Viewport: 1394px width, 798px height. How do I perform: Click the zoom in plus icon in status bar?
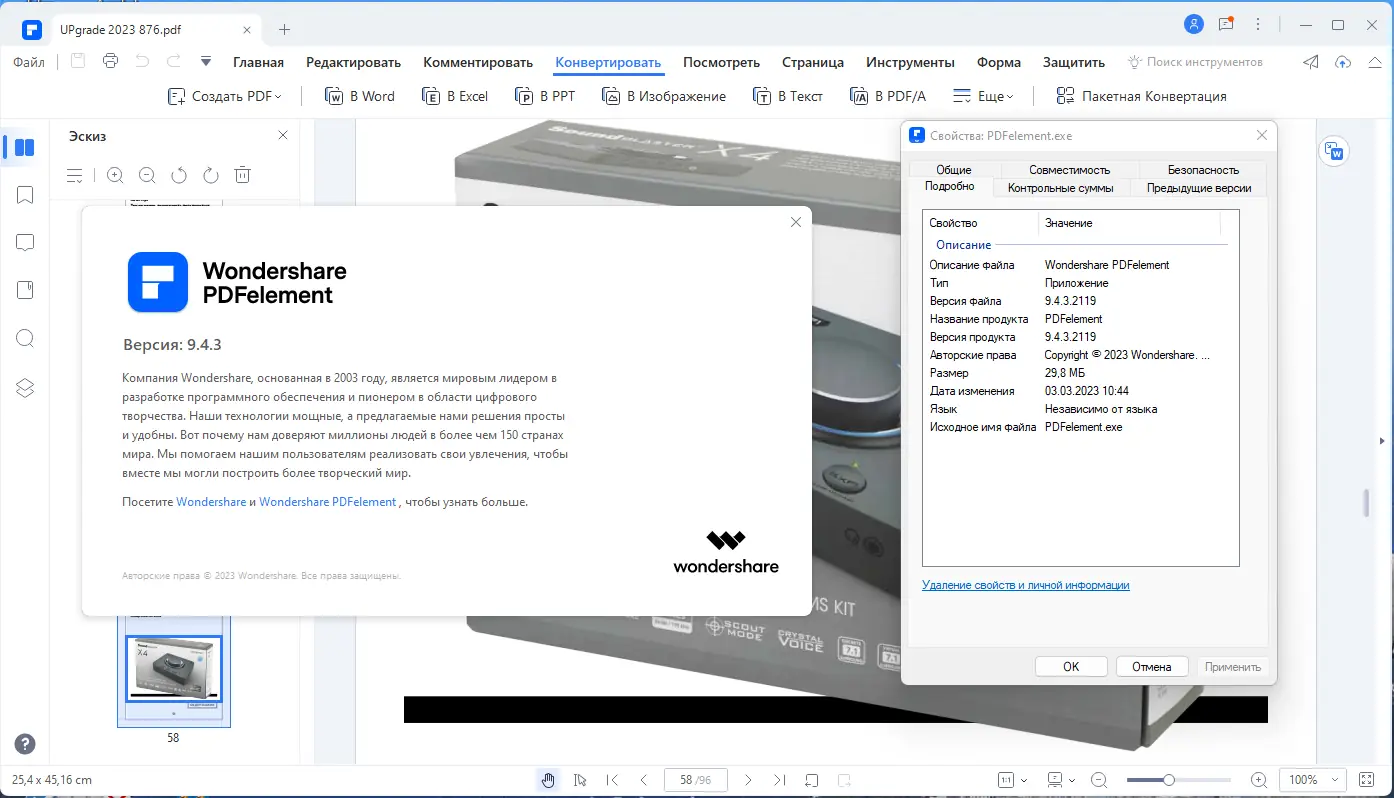[x=1259, y=780]
